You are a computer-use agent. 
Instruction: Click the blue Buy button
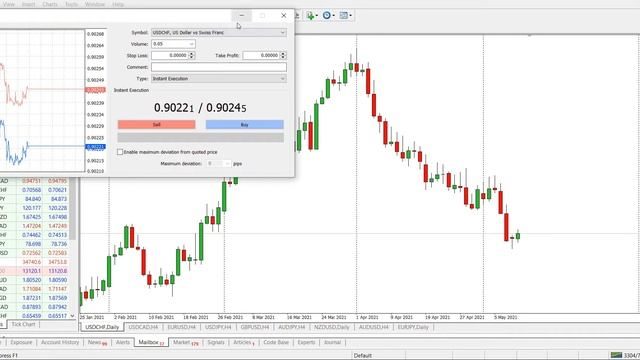[244, 124]
